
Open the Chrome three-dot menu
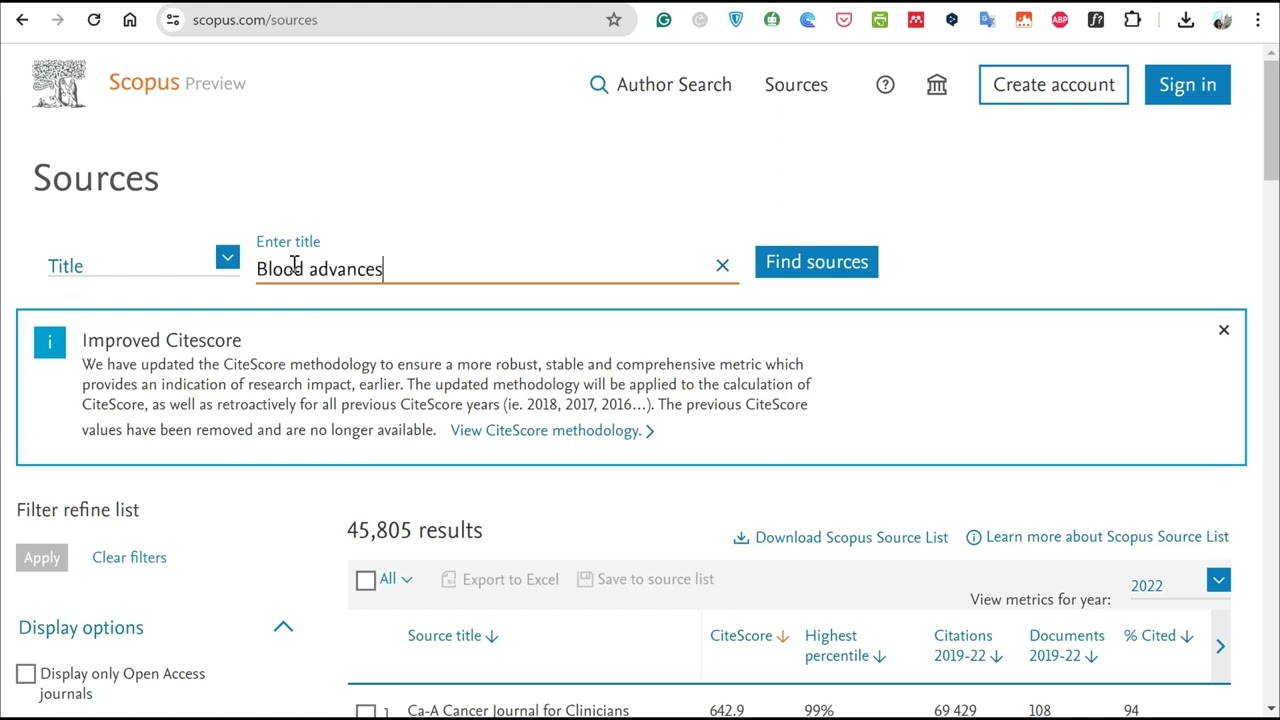tap(1258, 20)
